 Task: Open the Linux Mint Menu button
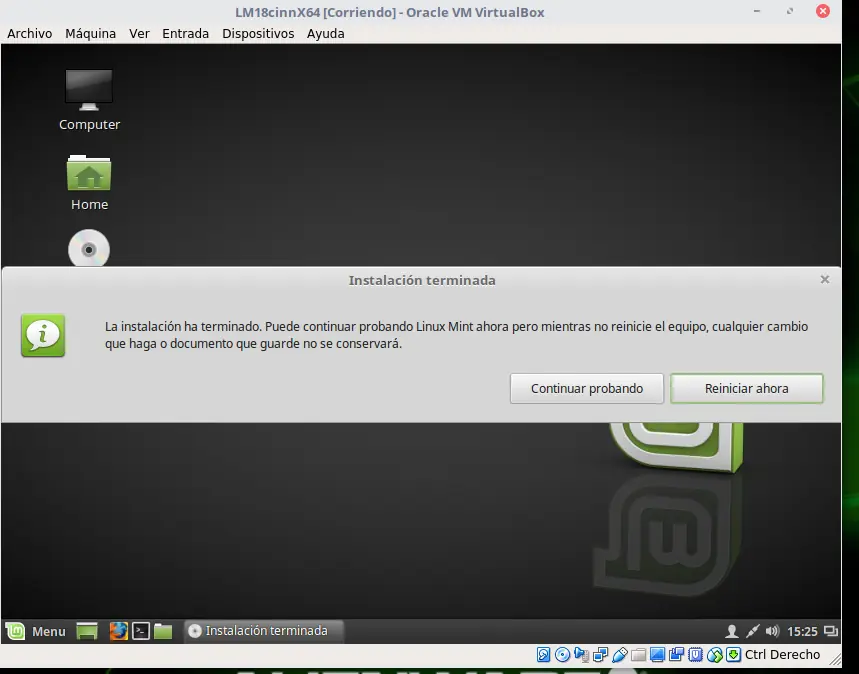click(36, 631)
